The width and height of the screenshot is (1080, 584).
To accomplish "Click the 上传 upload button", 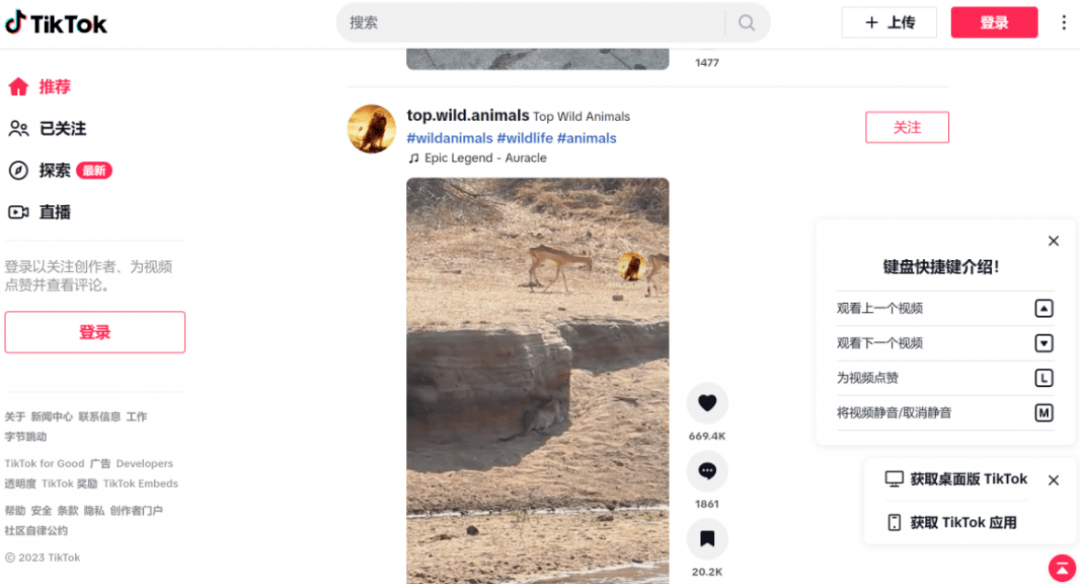I will click(x=889, y=23).
